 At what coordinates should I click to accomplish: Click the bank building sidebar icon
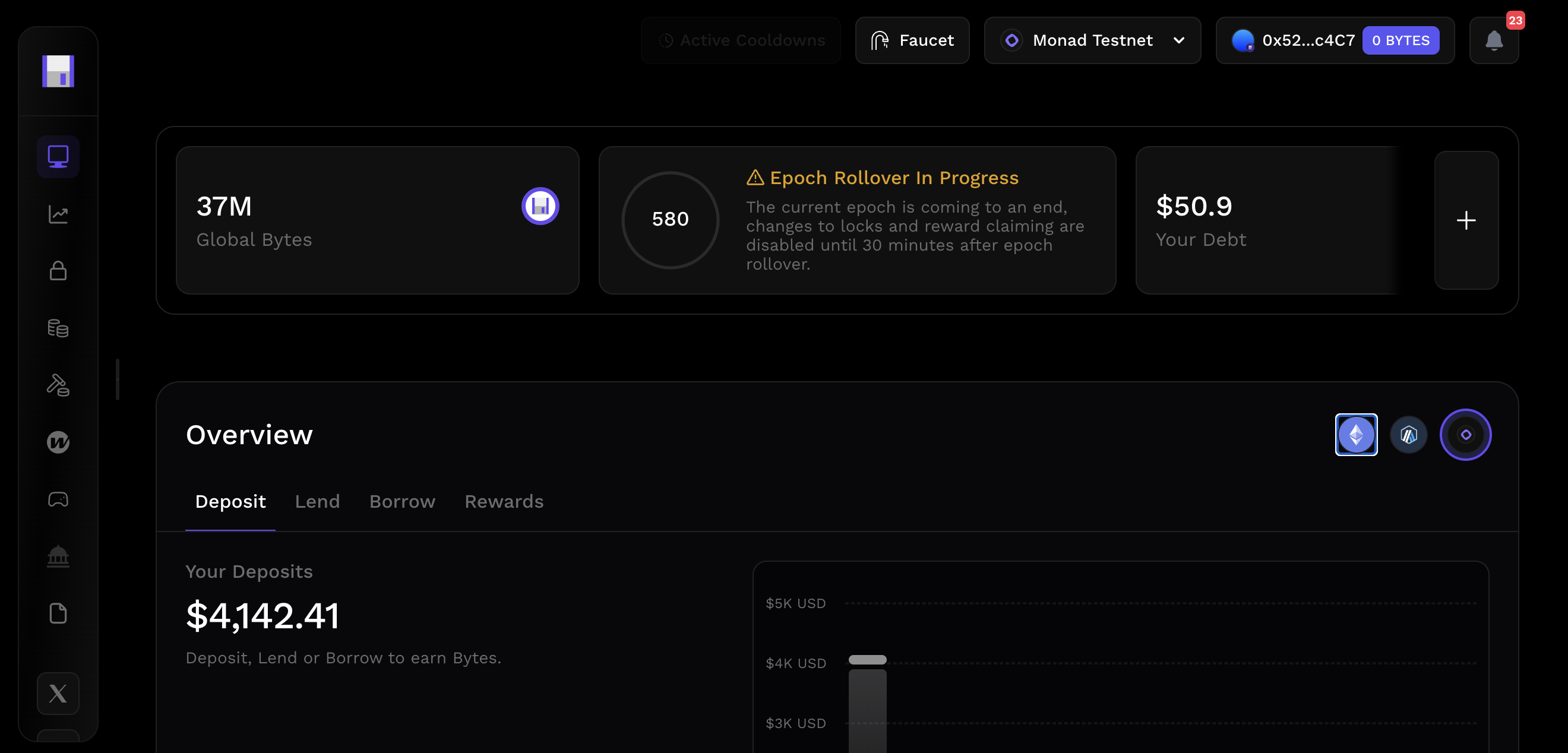click(58, 556)
